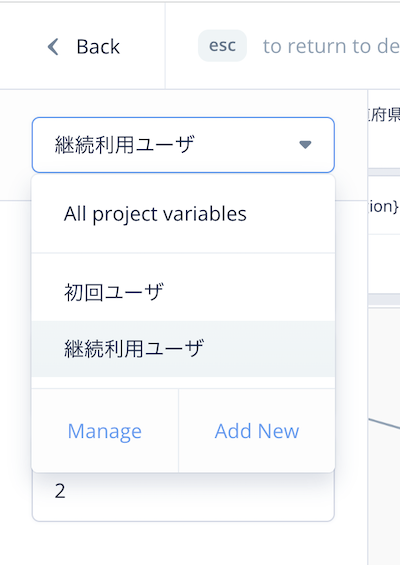Click the Back label text
400x565 pixels.
coord(98,47)
